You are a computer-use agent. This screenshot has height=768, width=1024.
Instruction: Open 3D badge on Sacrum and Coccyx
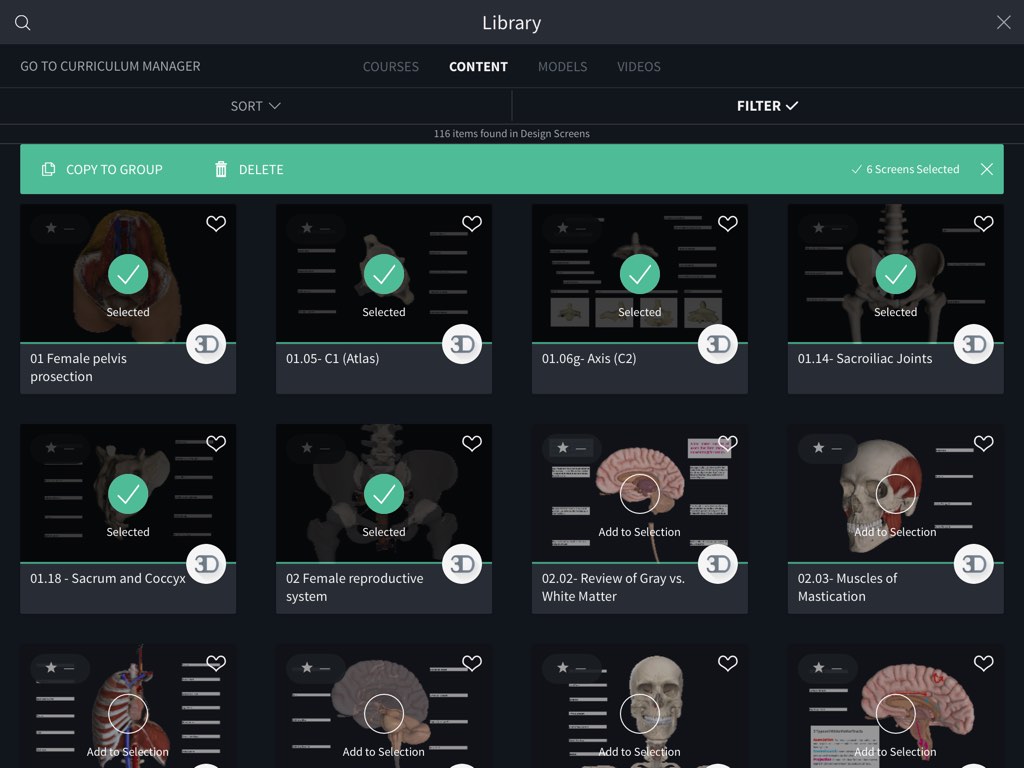pos(206,564)
